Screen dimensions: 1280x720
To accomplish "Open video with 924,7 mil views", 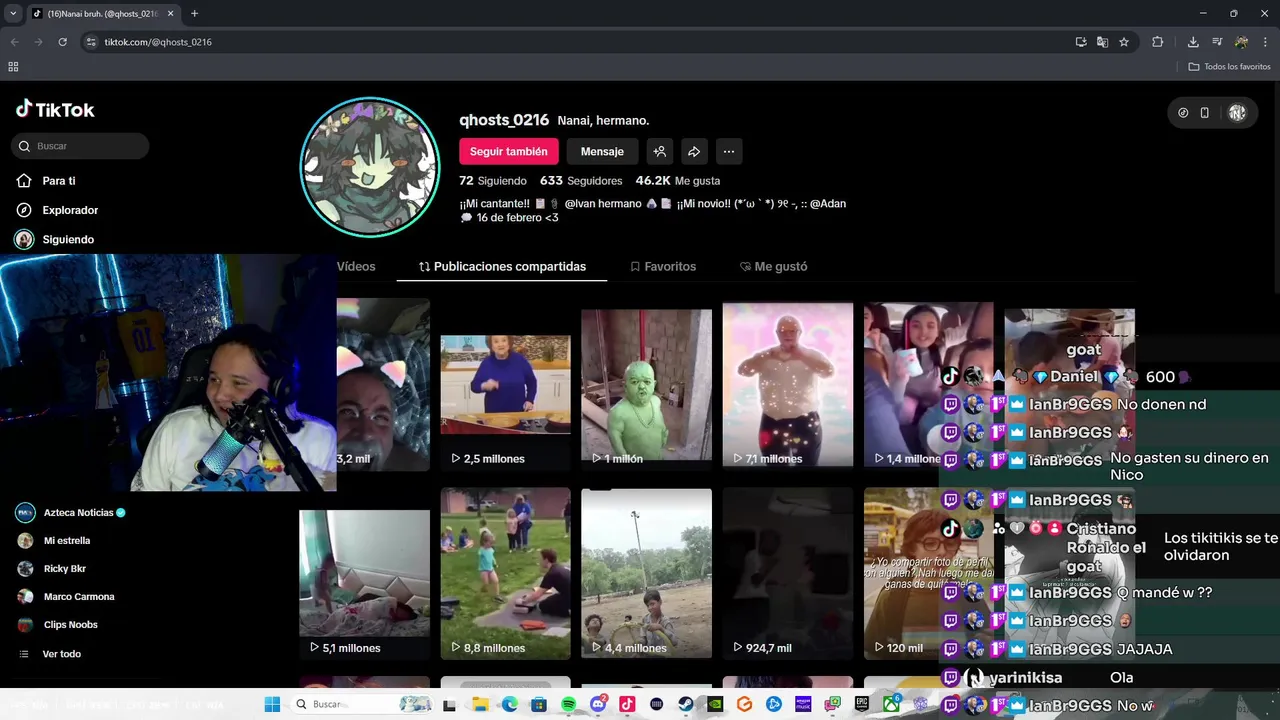I will tap(788, 573).
